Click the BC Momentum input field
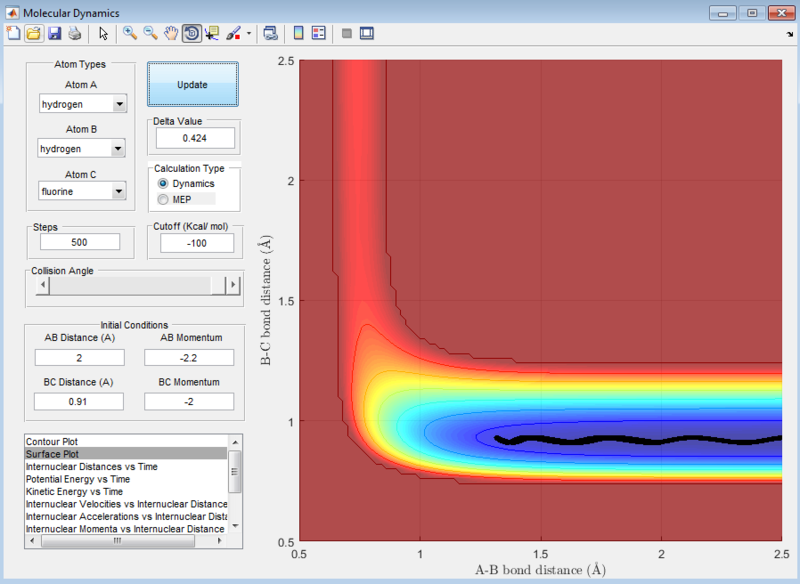Image resolution: width=800 pixels, height=584 pixels. click(189, 401)
